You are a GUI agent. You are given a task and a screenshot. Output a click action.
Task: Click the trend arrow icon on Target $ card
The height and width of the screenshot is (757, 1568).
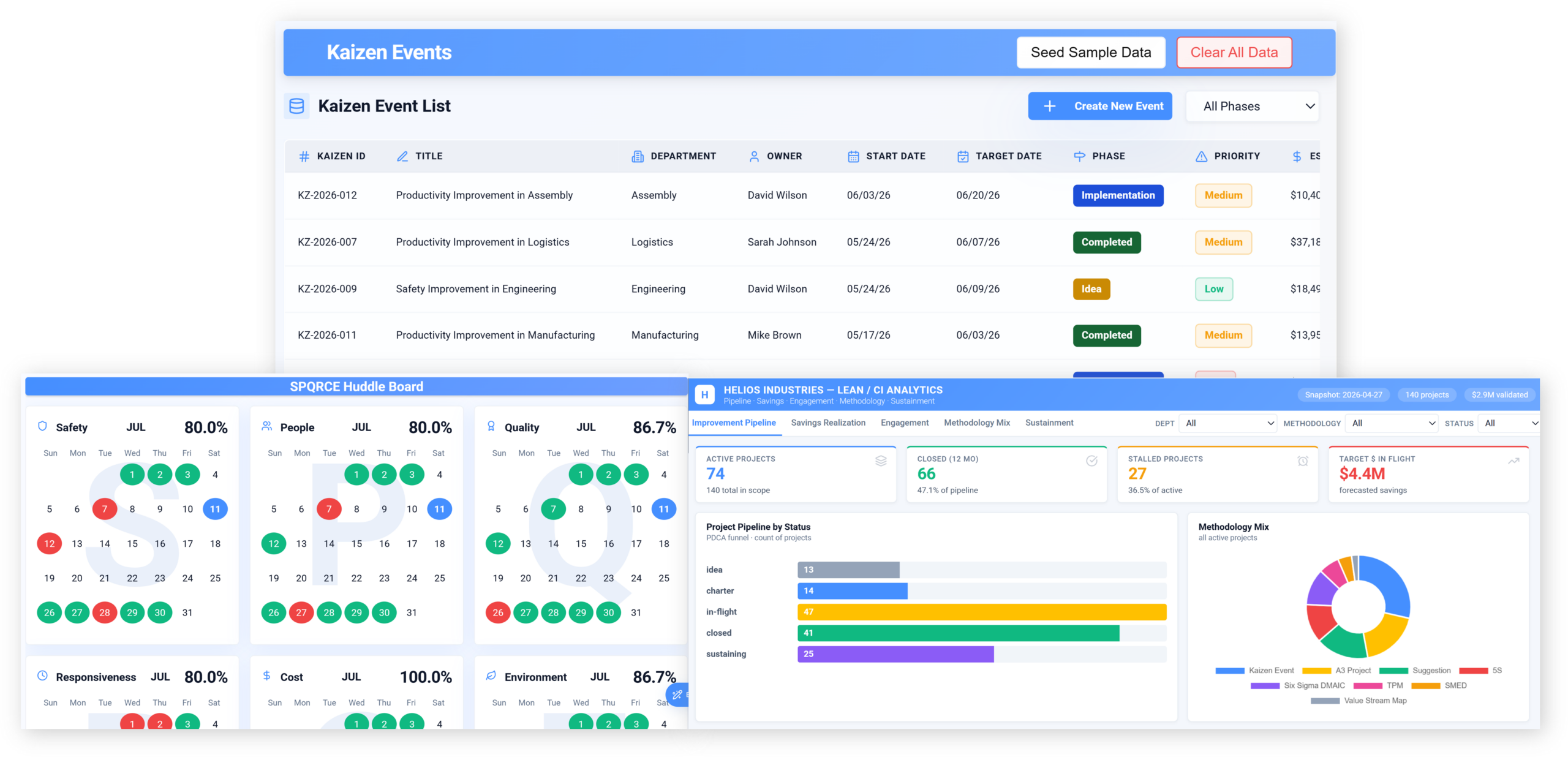click(1513, 461)
